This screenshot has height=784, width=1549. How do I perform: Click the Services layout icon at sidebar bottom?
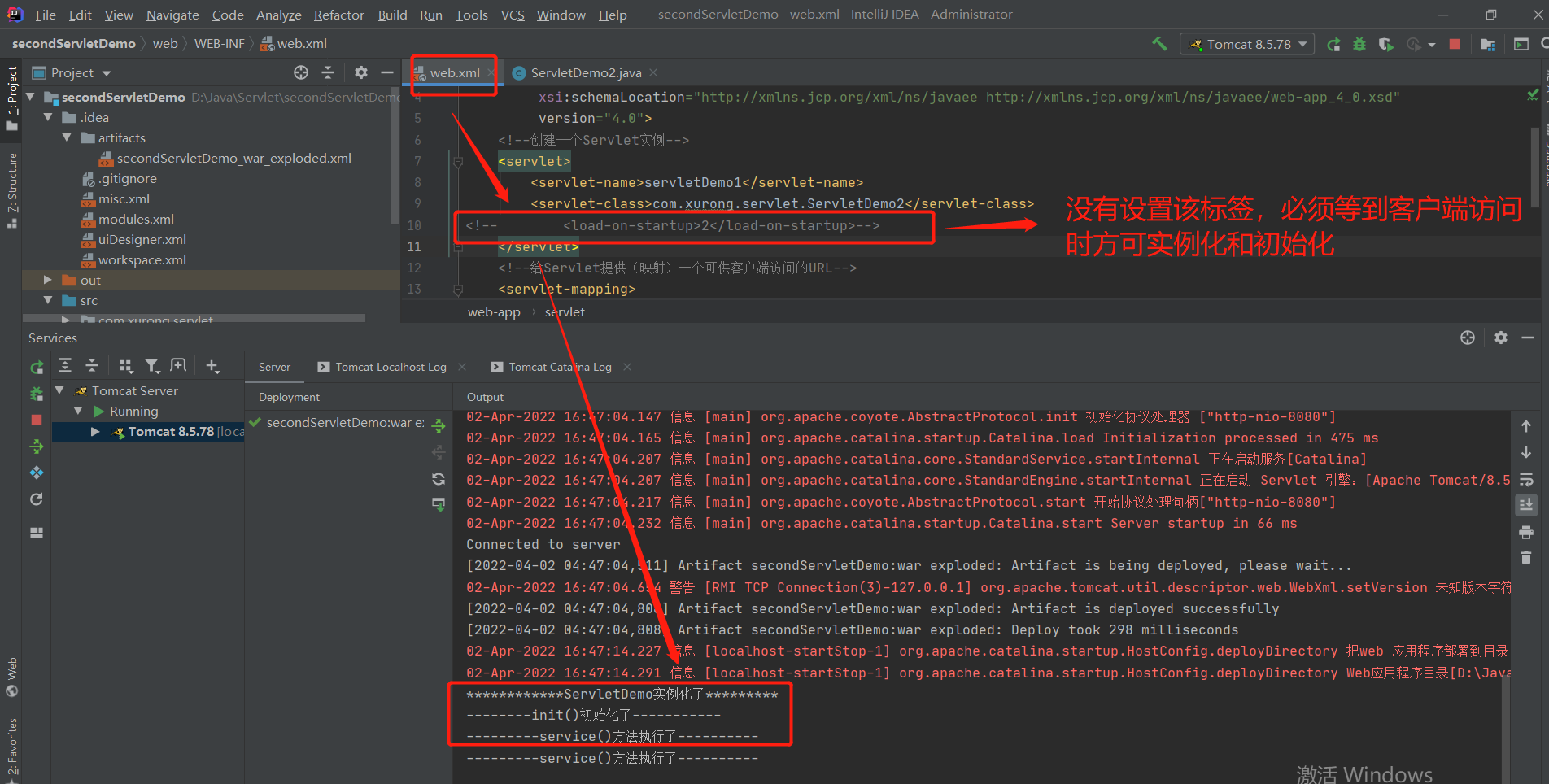(x=37, y=533)
